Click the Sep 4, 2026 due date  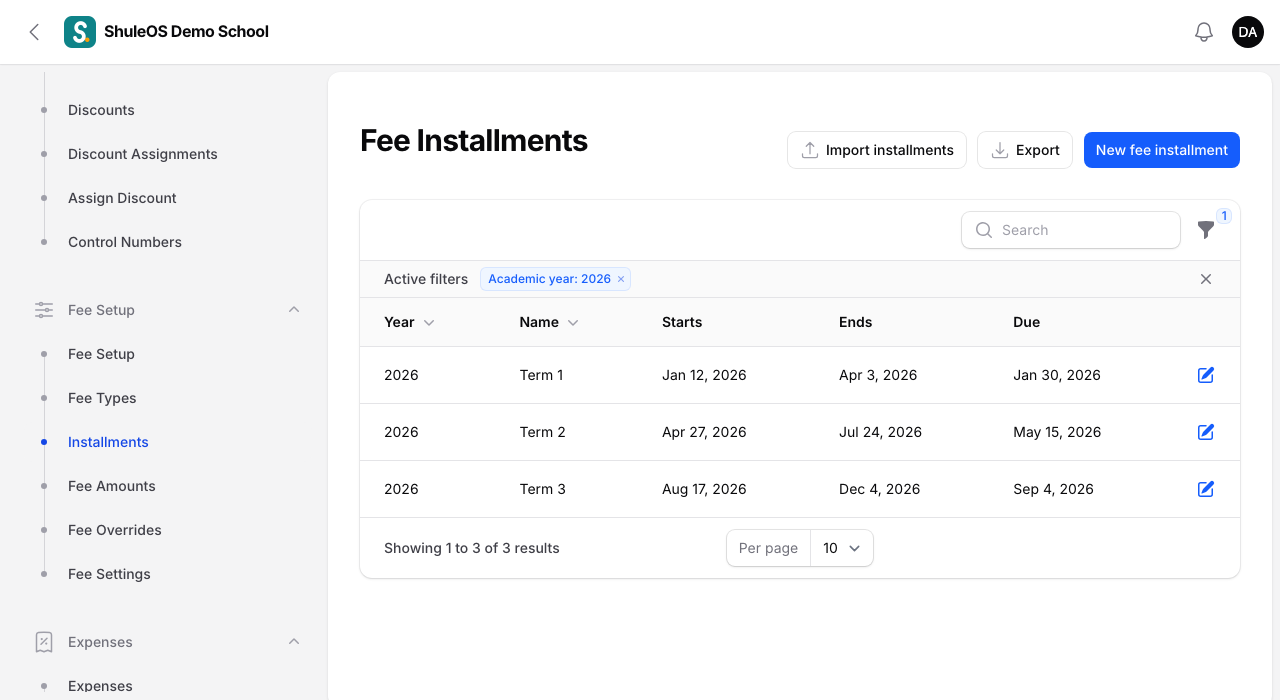pos(1053,489)
